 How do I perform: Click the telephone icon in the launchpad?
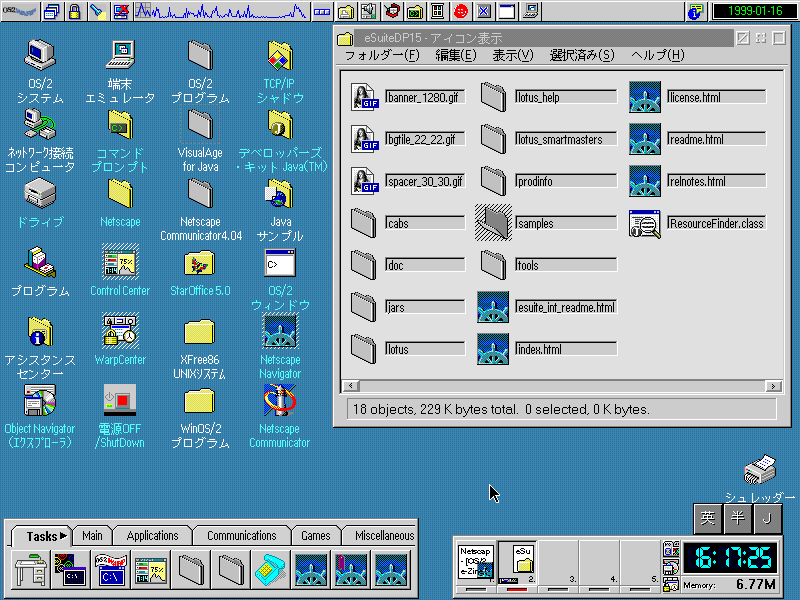click(x=270, y=569)
